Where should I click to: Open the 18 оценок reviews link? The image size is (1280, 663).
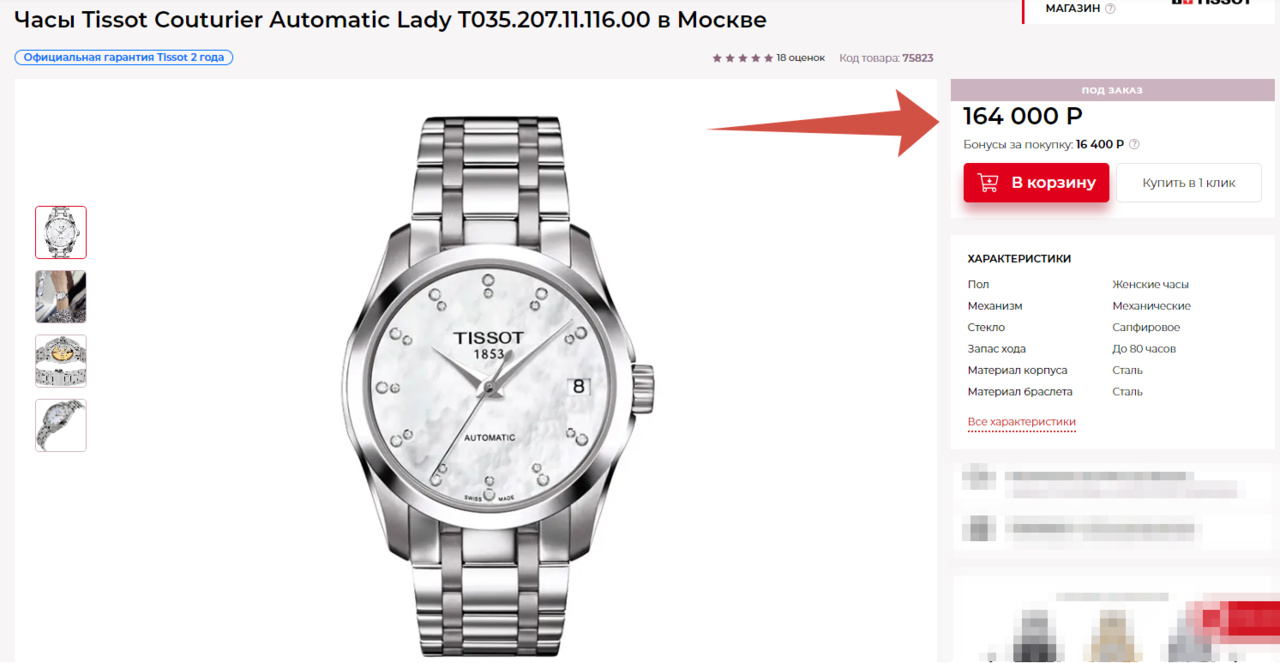pos(800,58)
